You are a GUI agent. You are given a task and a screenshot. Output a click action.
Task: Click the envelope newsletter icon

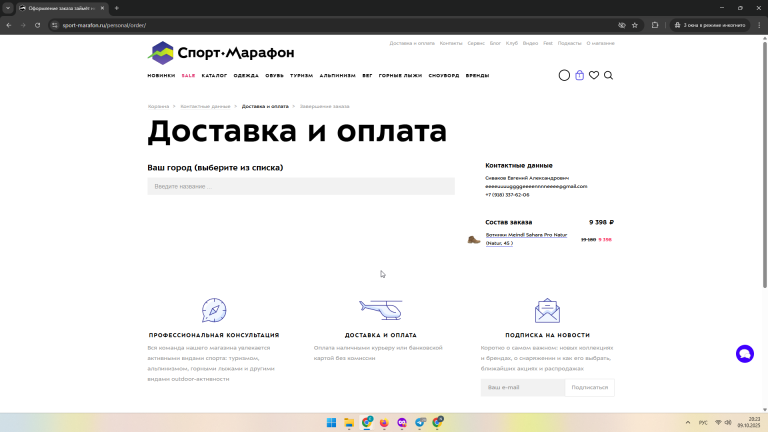point(547,311)
